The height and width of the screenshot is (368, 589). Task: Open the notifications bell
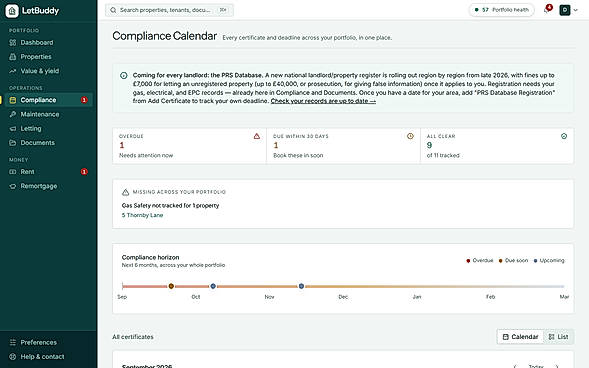point(547,10)
